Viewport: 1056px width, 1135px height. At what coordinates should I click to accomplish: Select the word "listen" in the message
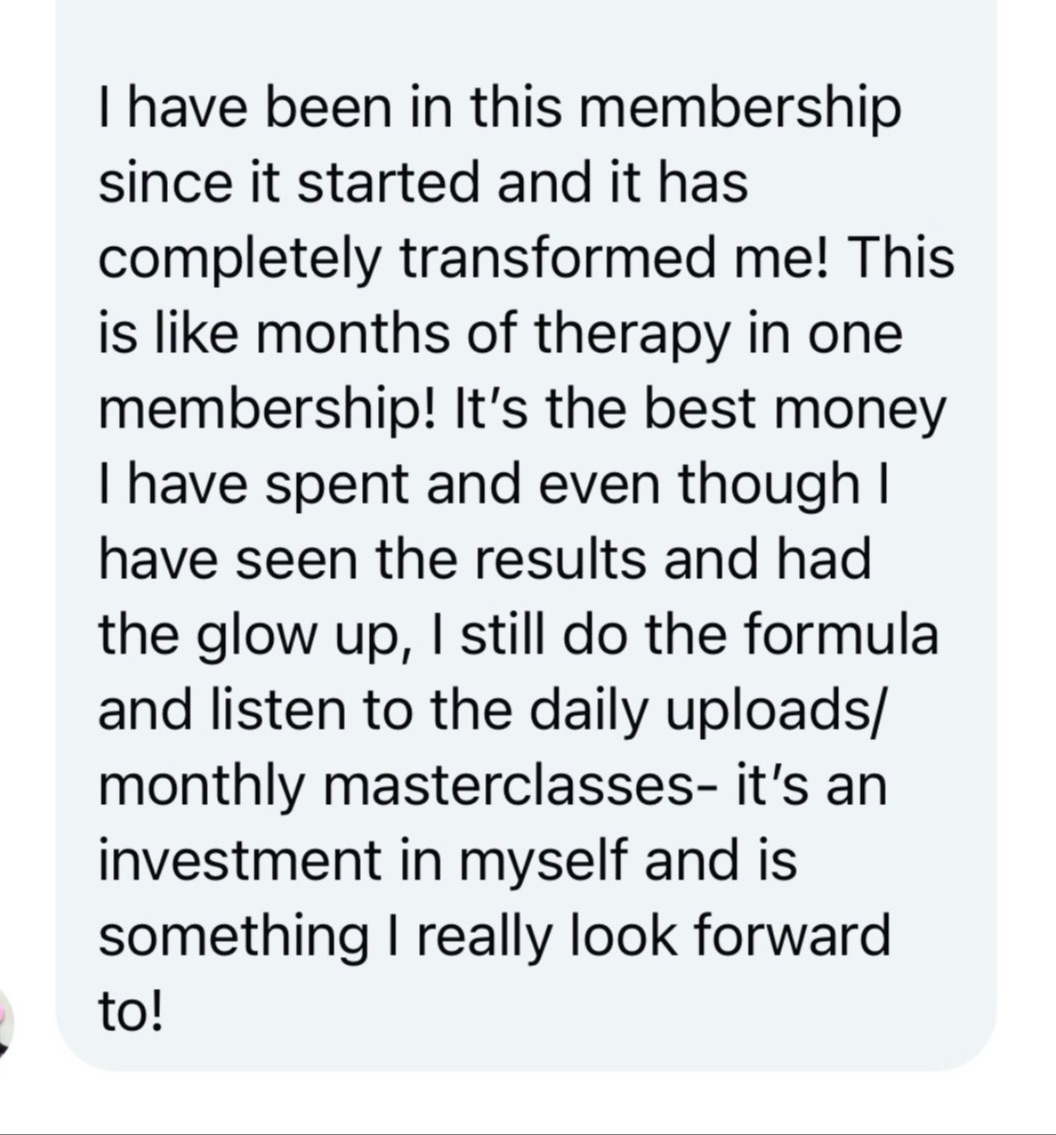tap(278, 711)
